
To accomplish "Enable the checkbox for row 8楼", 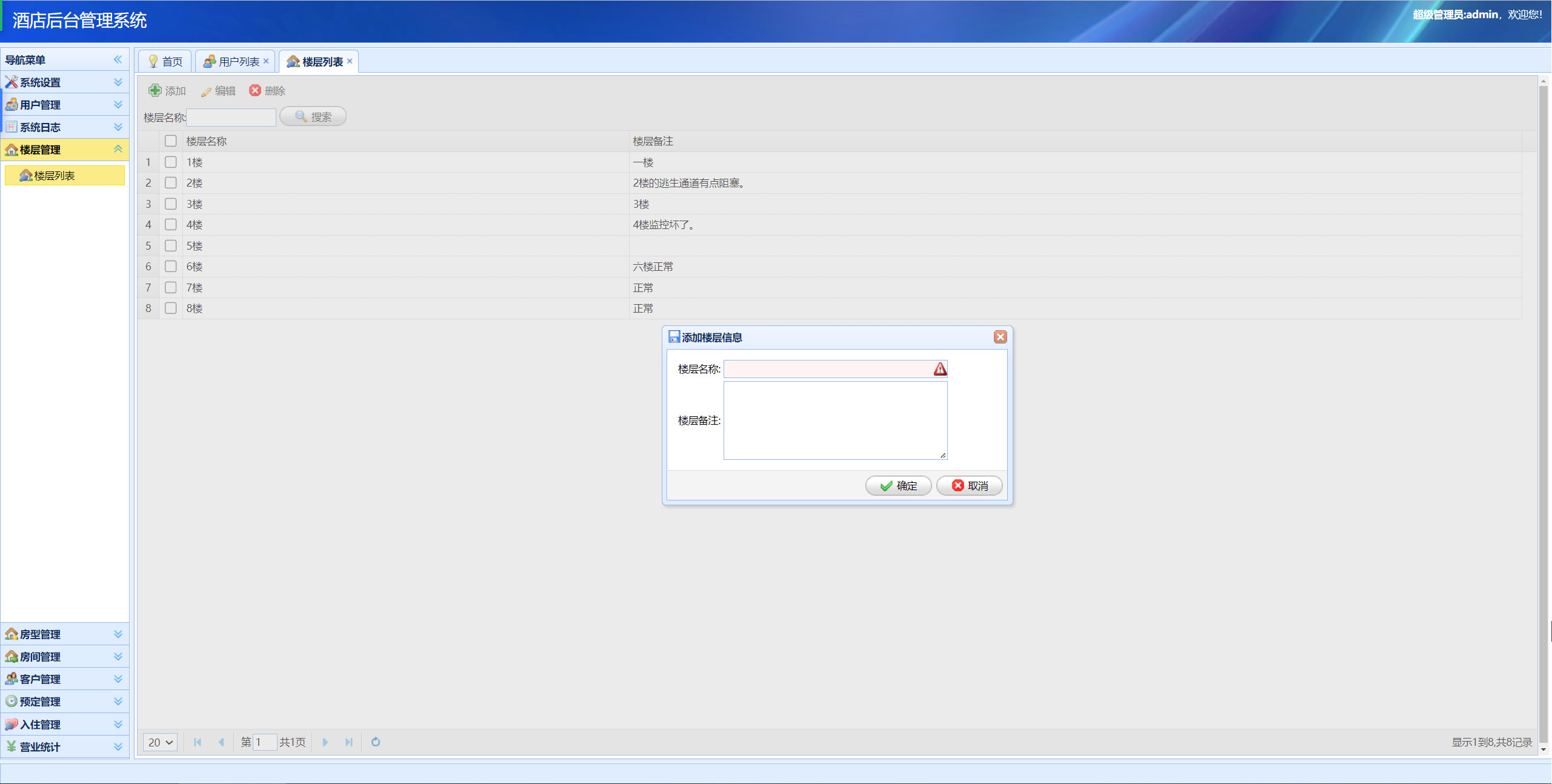I will click(170, 308).
